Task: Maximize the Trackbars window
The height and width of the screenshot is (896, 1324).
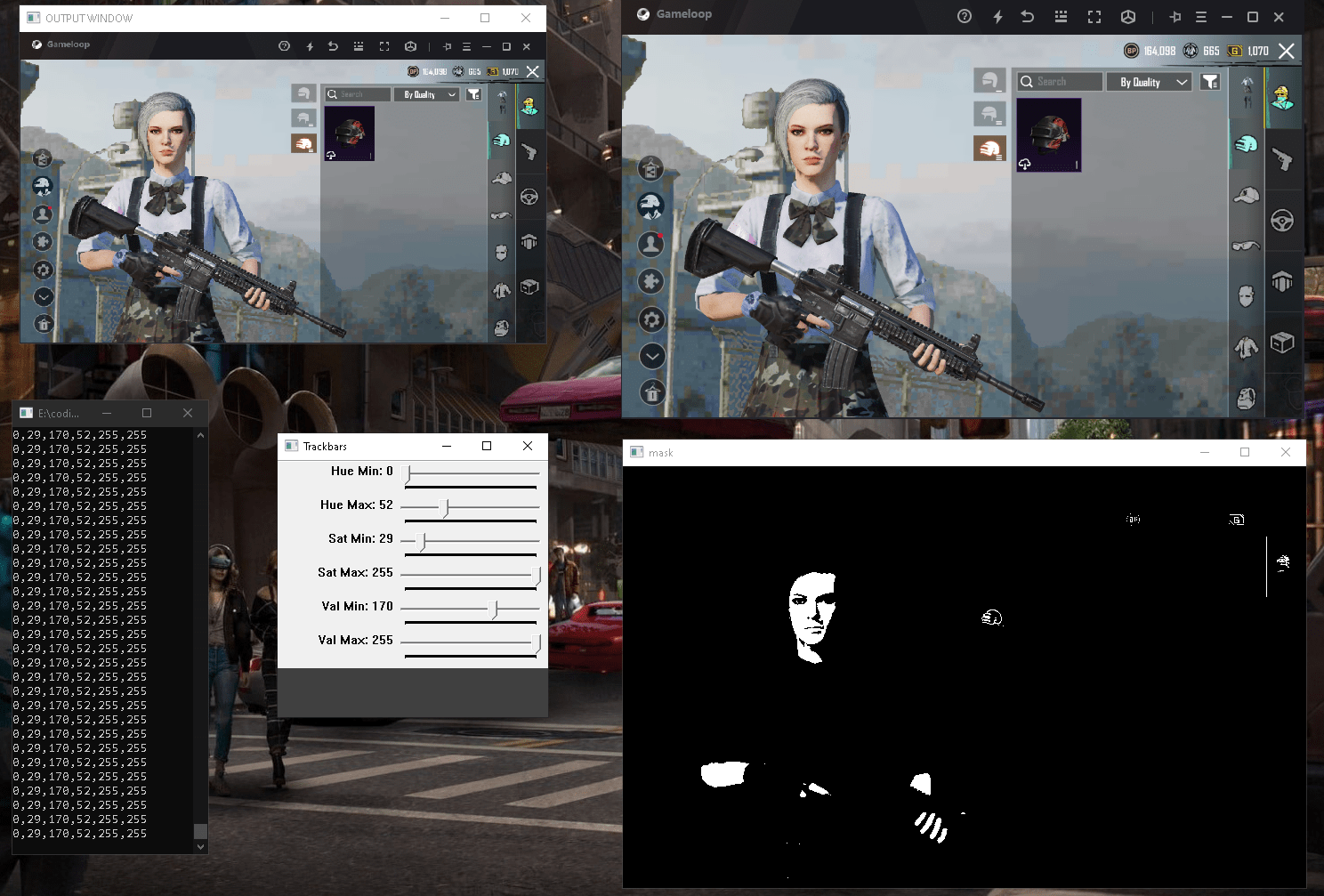Action: [487, 446]
